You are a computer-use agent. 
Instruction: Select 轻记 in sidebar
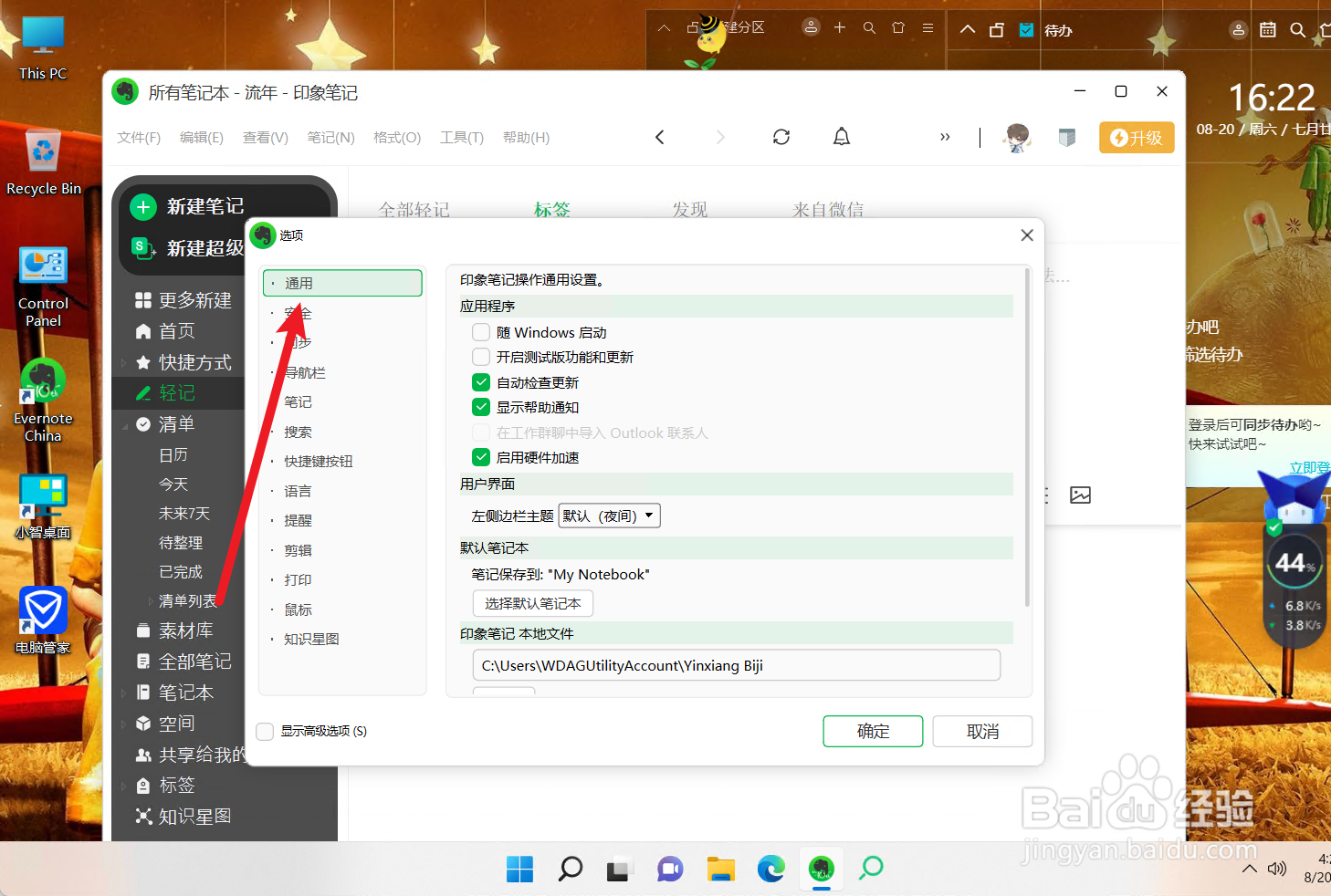[165, 393]
